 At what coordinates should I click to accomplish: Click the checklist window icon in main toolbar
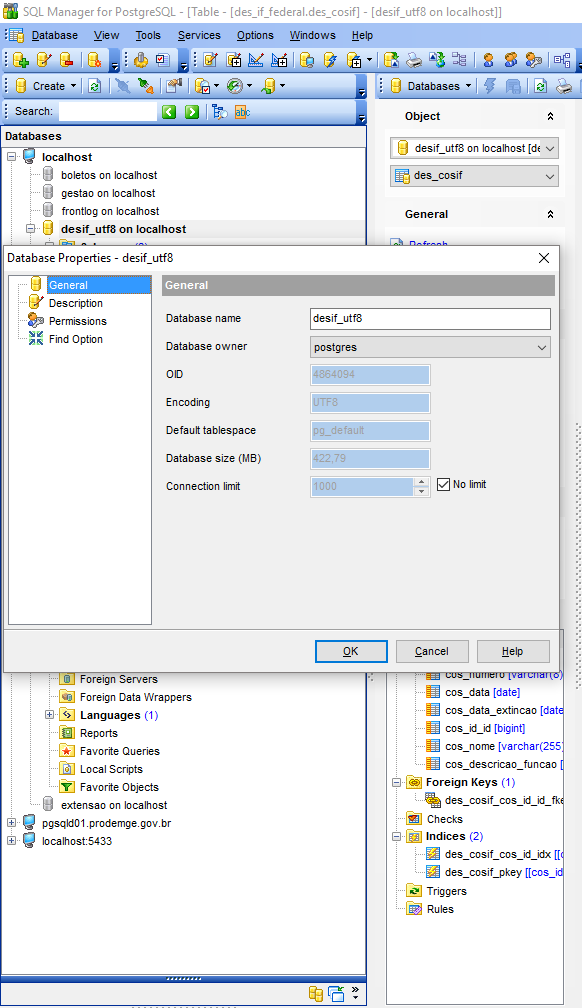[163, 60]
